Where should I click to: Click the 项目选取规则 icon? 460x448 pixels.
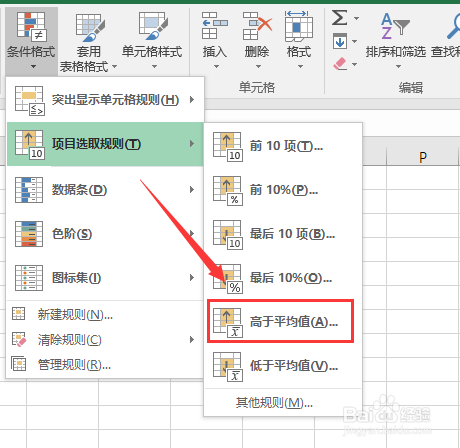tap(29, 144)
